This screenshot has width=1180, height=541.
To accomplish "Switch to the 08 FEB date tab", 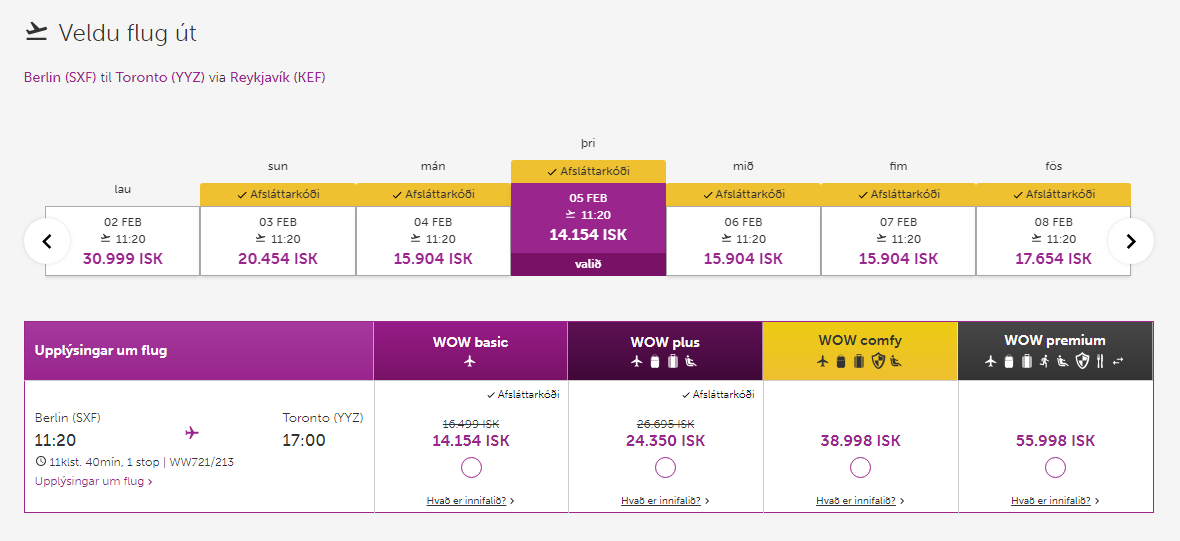I will [1053, 240].
